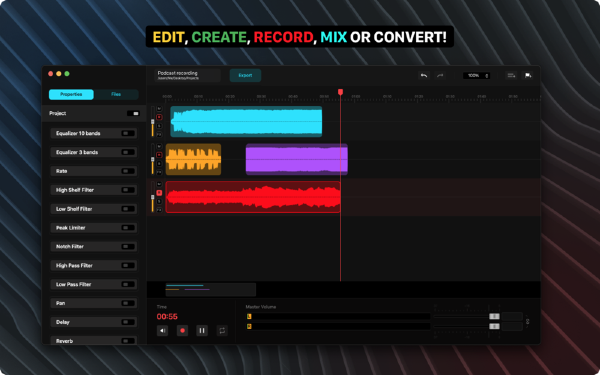Screen dimensions: 600x375
Task: Click the Export button
Action: 245,75
